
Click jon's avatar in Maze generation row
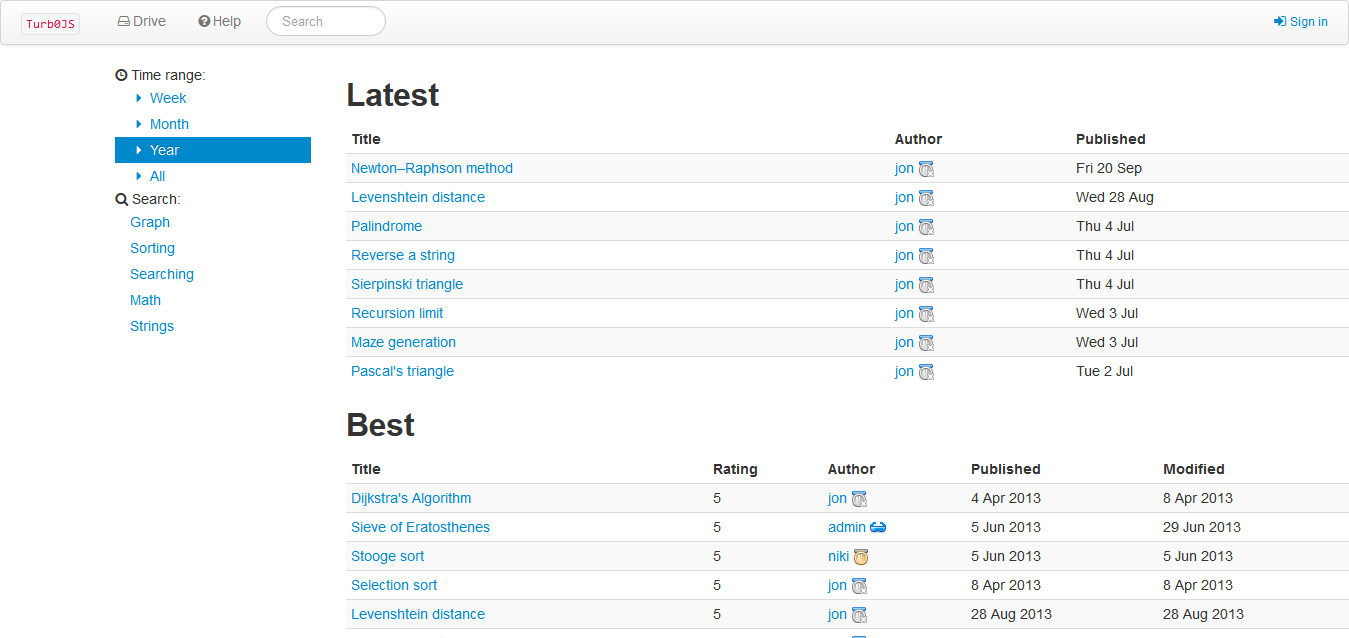[x=926, y=343]
